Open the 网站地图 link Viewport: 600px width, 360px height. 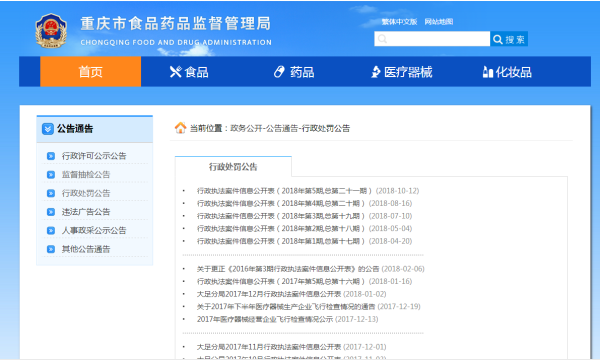(x=439, y=22)
